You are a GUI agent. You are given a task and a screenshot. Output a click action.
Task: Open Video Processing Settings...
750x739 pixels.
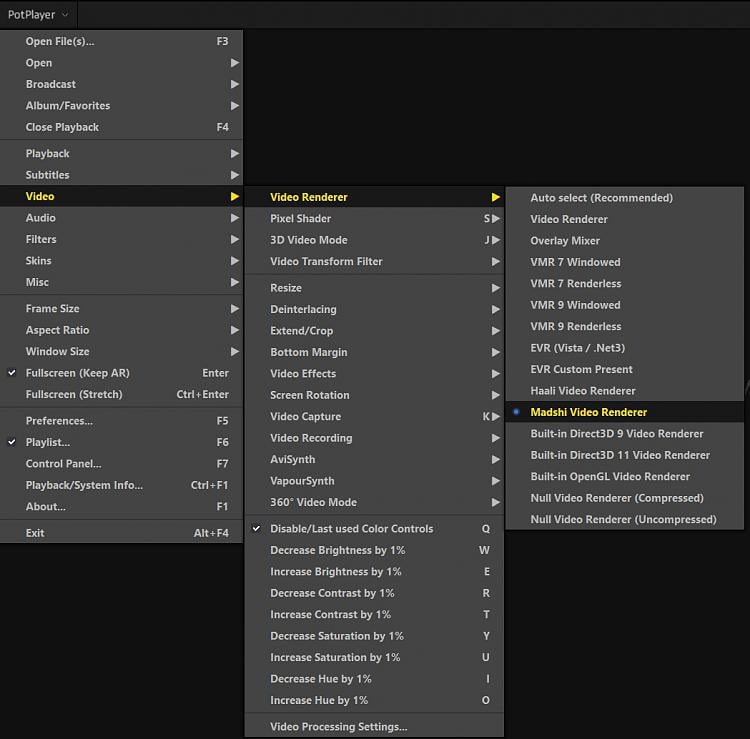(375, 727)
